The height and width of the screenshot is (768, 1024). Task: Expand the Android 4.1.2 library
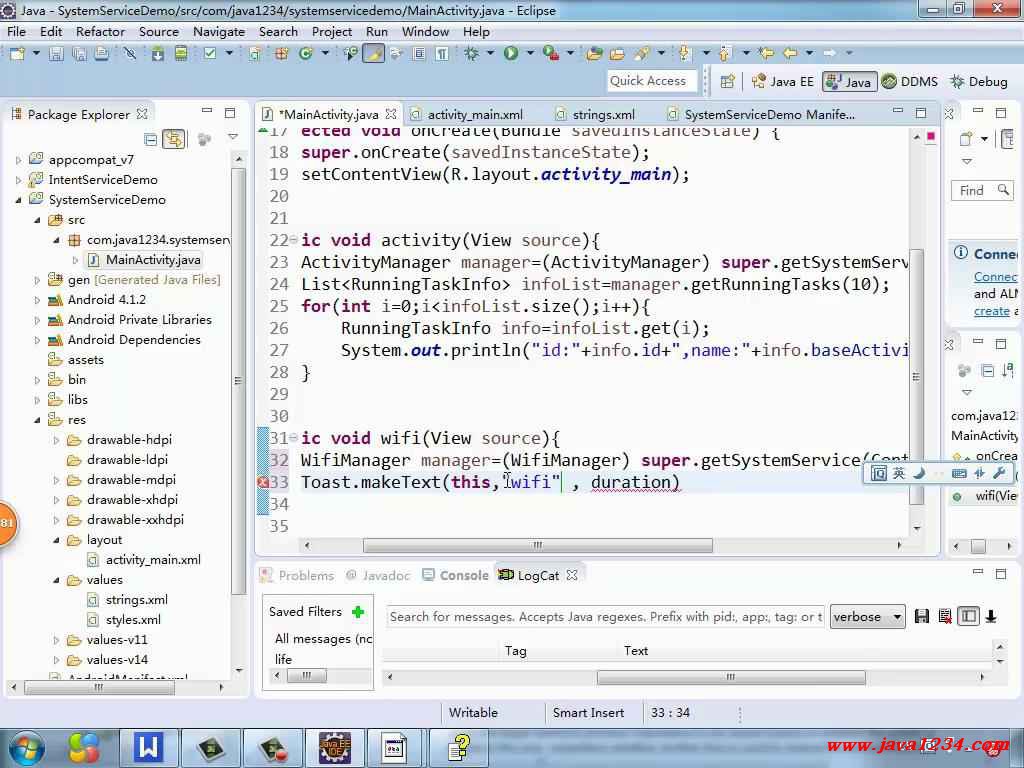[37, 300]
